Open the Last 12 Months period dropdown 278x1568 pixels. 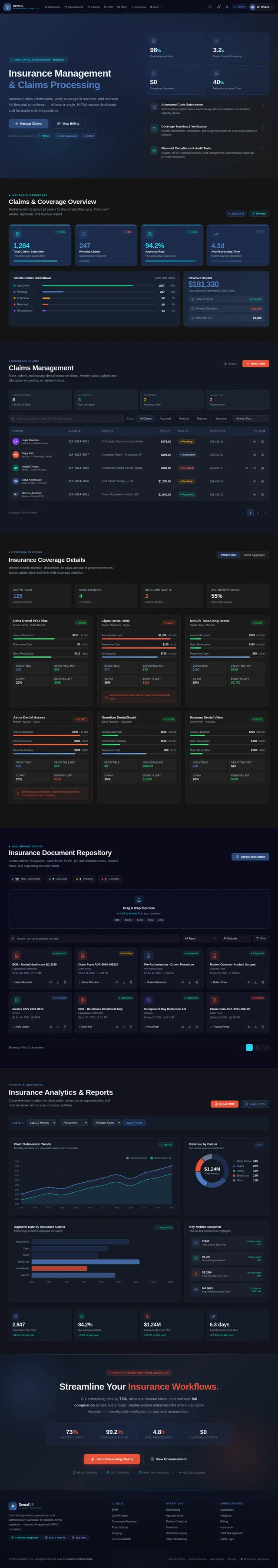[x=42, y=1122]
